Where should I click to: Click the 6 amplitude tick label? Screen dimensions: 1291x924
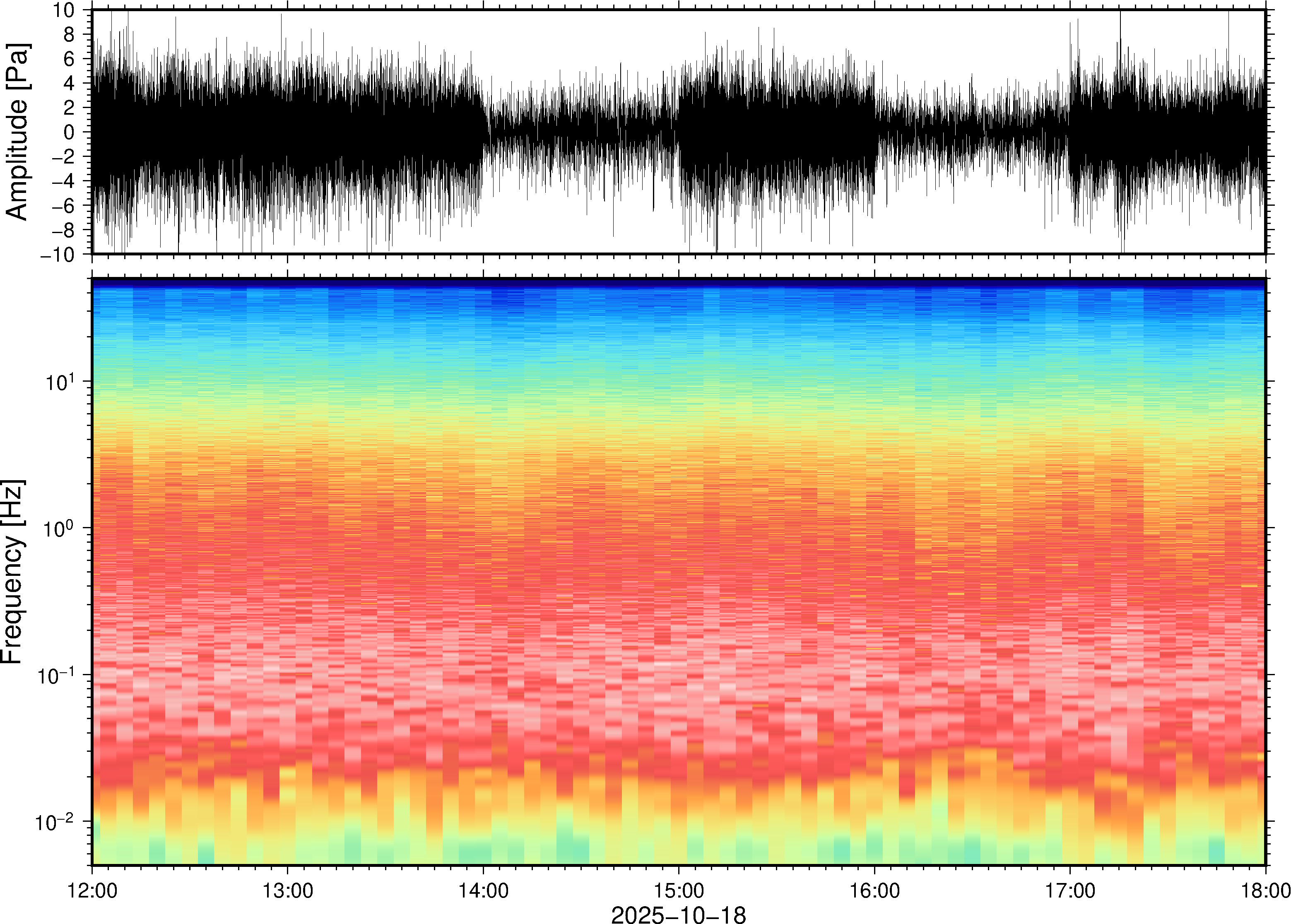pos(69,59)
